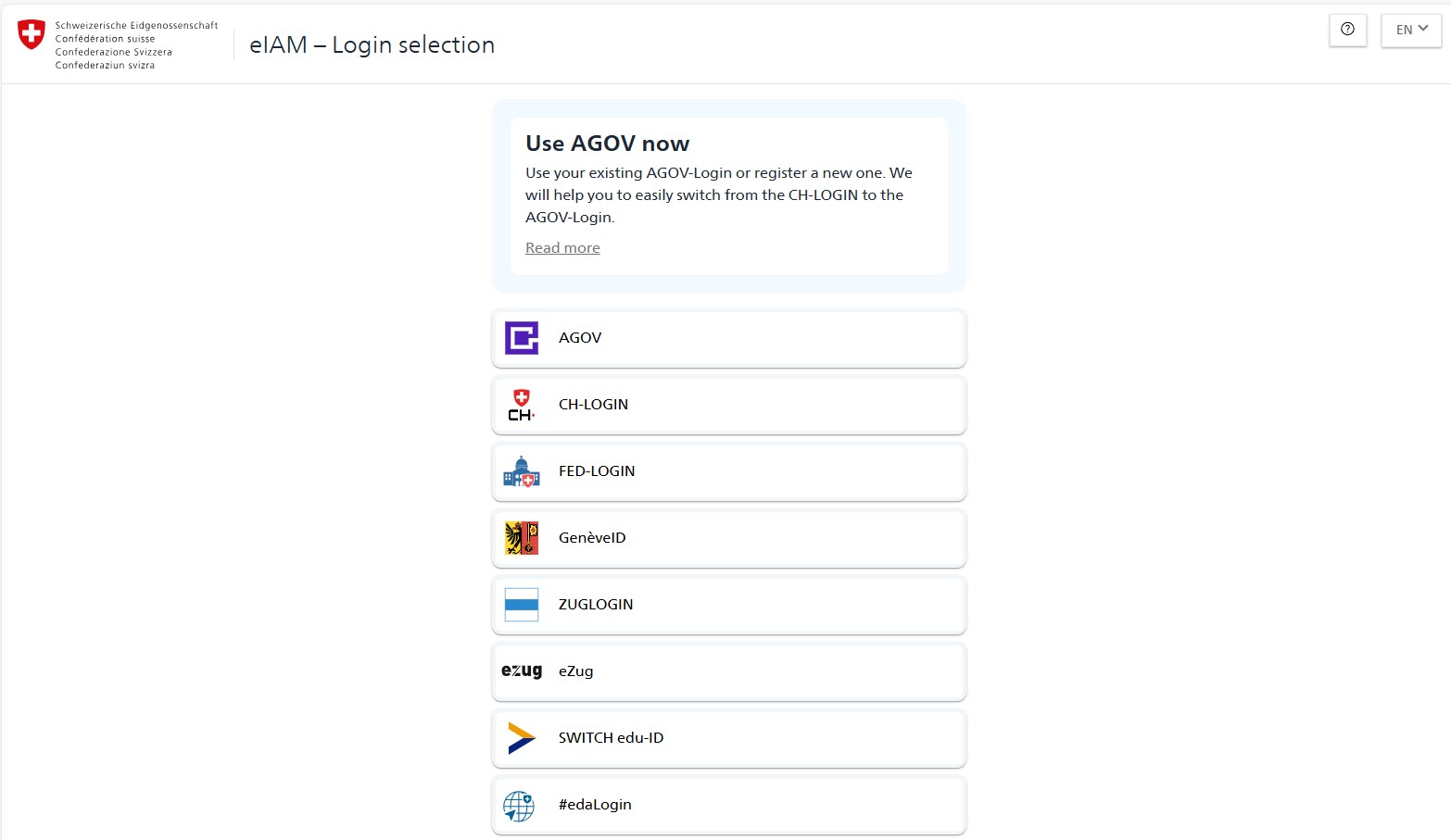The width and height of the screenshot is (1451, 840).
Task: Click the 'eIAM – Login selection' title
Action: (372, 44)
